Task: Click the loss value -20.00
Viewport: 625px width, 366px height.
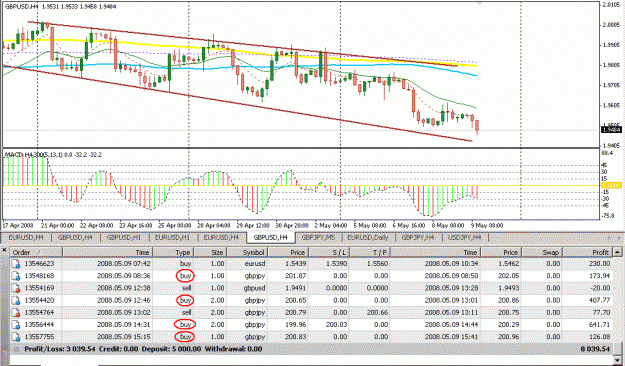Action: (600, 288)
